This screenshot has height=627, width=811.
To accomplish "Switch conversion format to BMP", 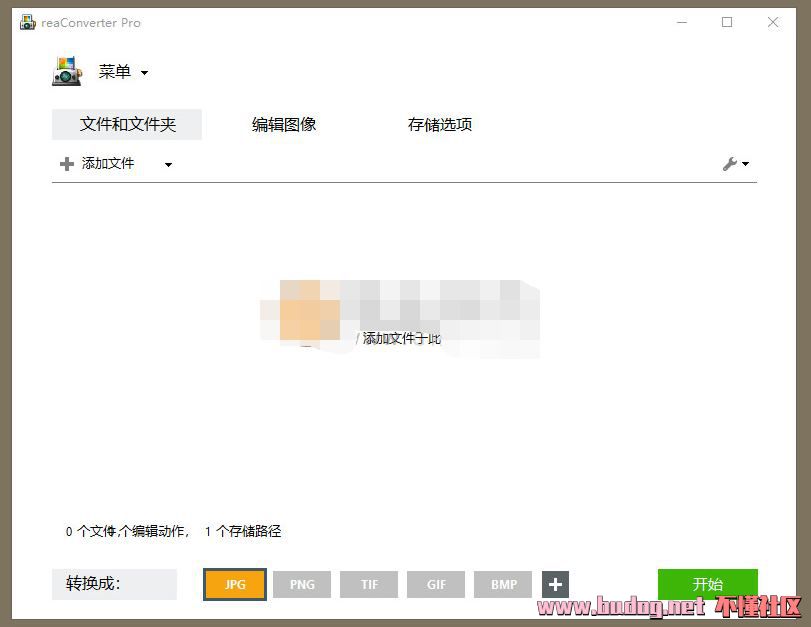I will 504,585.
